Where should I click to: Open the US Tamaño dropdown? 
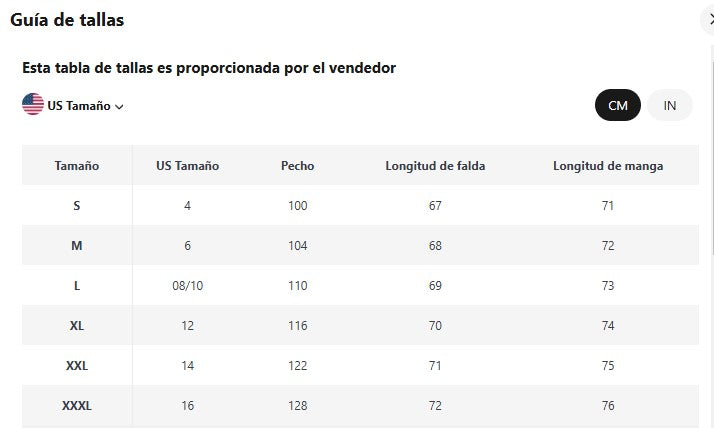click(79, 106)
